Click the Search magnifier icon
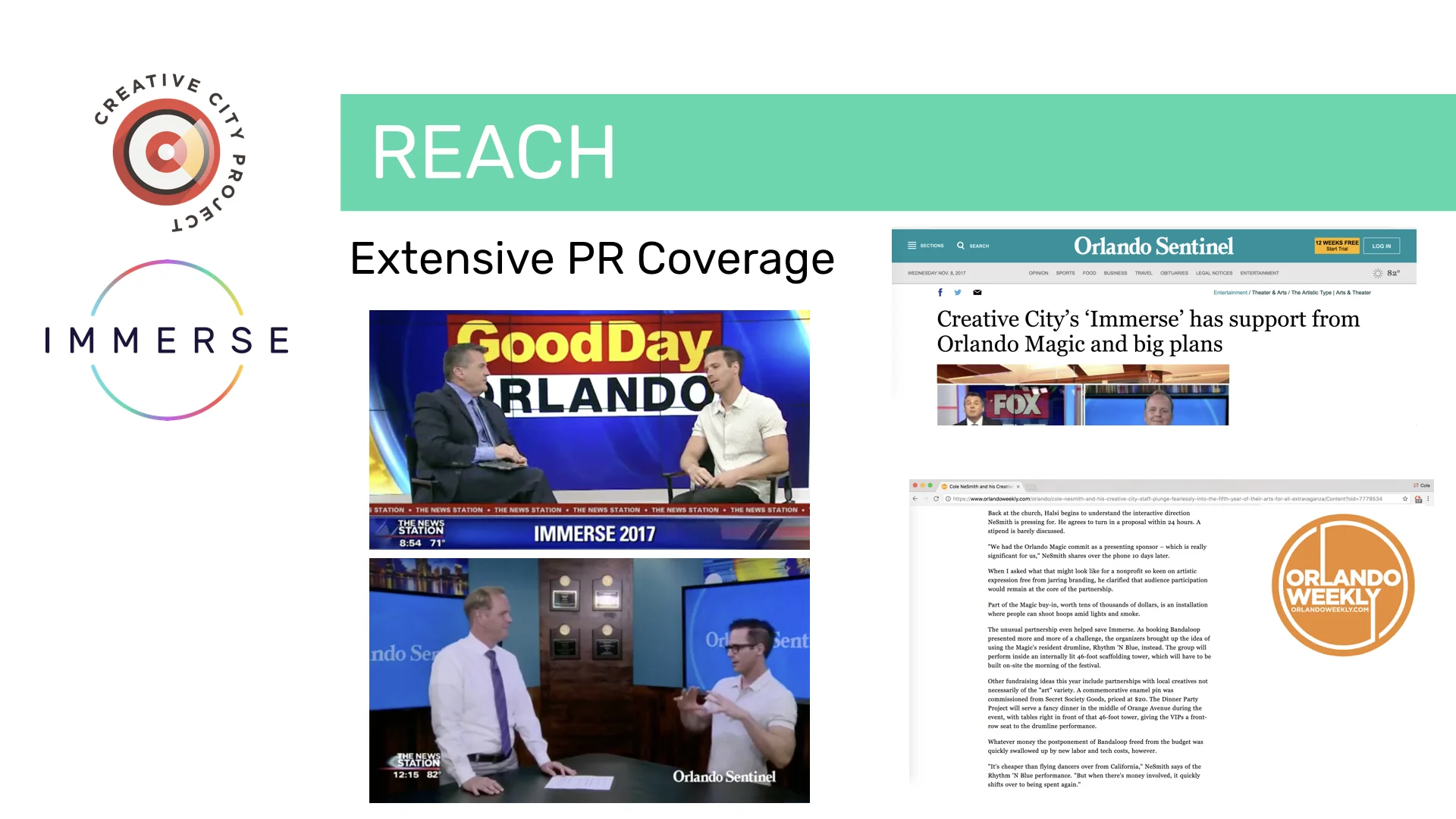The width and height of the screenshot is (1456, 819). (961, 246)
